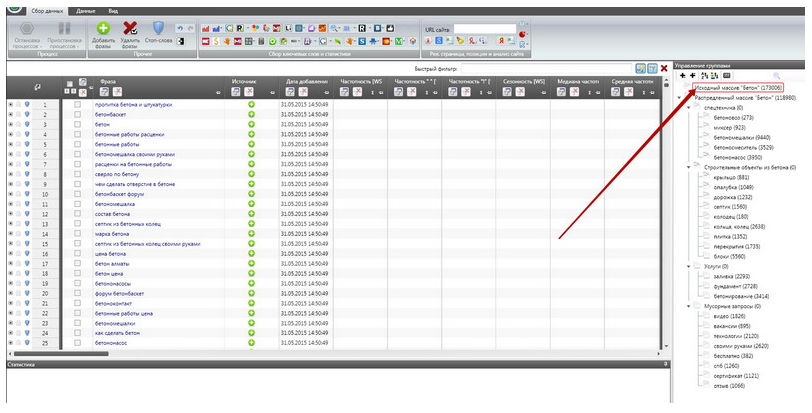This screenshot has height=413, width=812.
Task: Open the "бетономешалки (9440)" group
Action: (740, 137)
